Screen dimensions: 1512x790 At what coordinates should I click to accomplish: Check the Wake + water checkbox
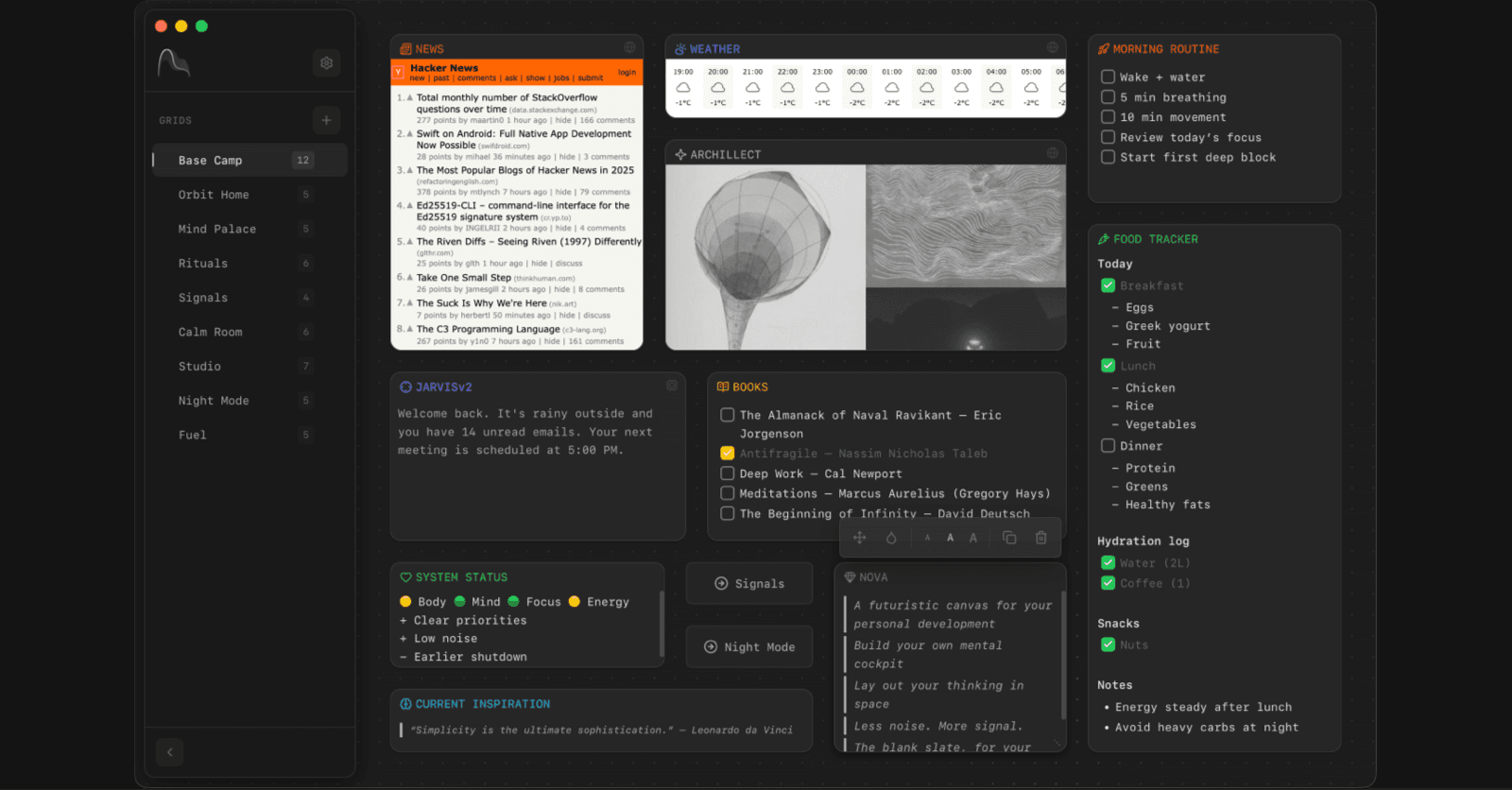coord(1108,77)
